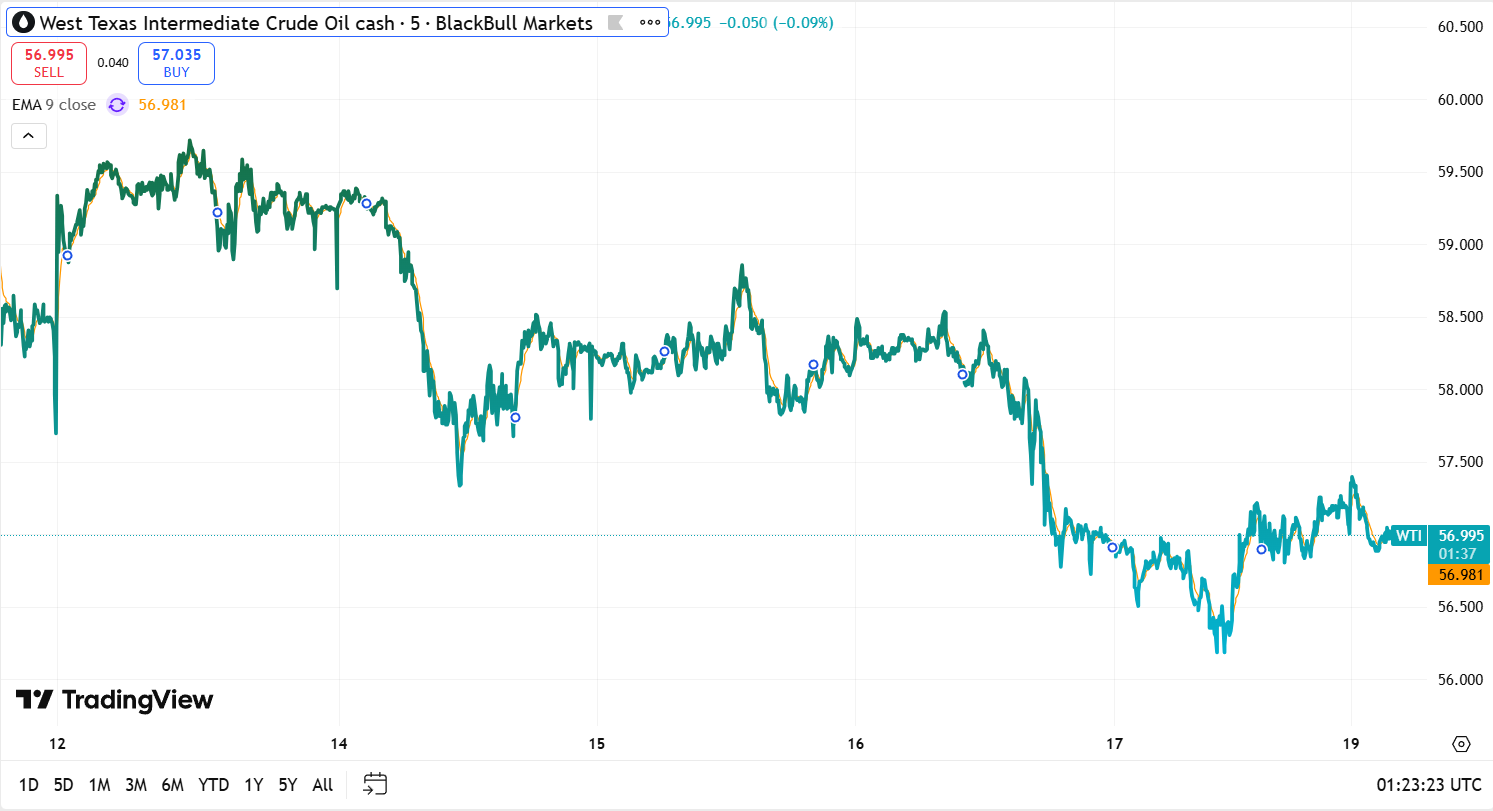Select the EMA 9 close indicator legend

click(x=54, y=105)
